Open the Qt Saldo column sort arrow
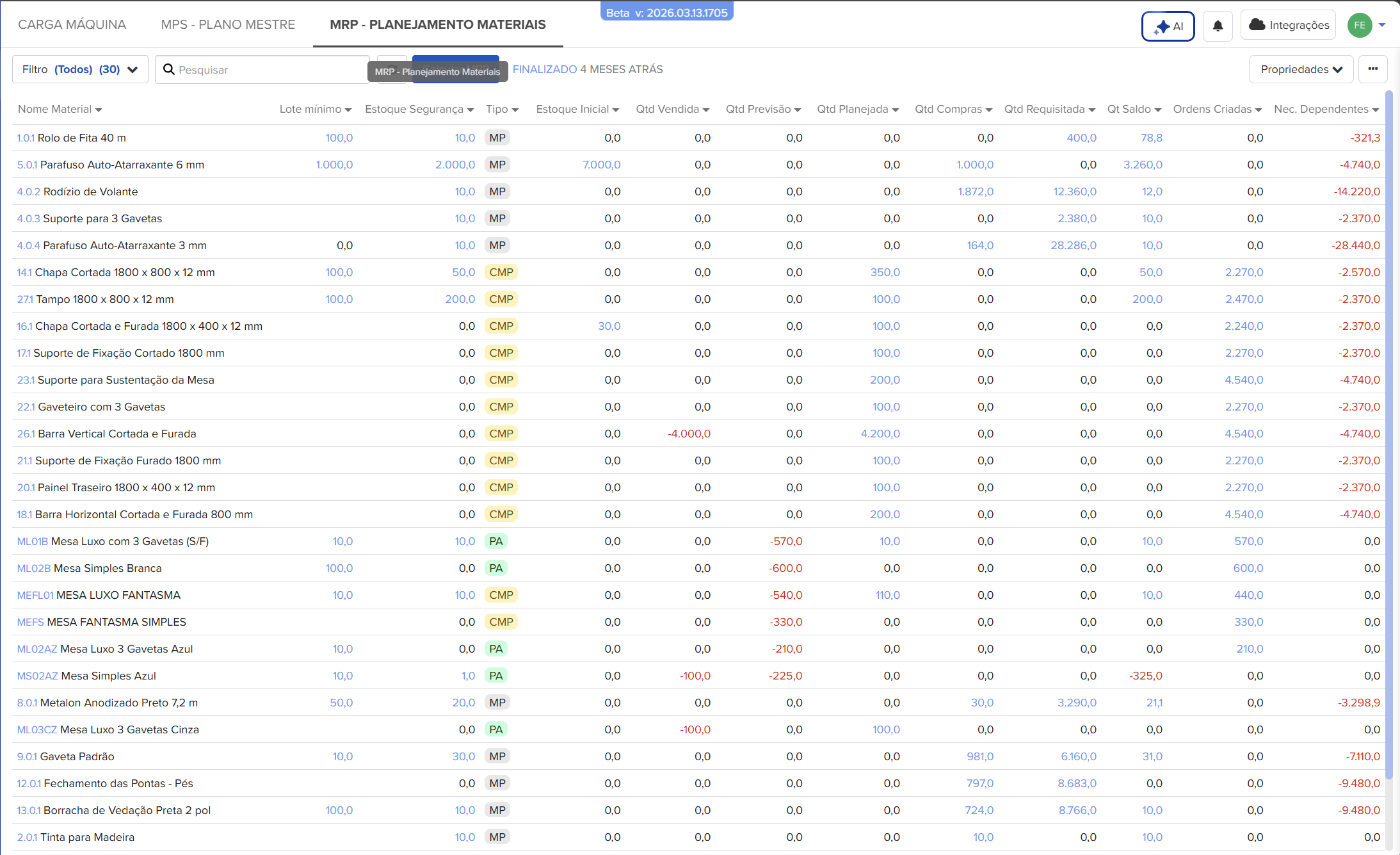The height and width of the screenshot is (855, 1400). (1158, 110)
